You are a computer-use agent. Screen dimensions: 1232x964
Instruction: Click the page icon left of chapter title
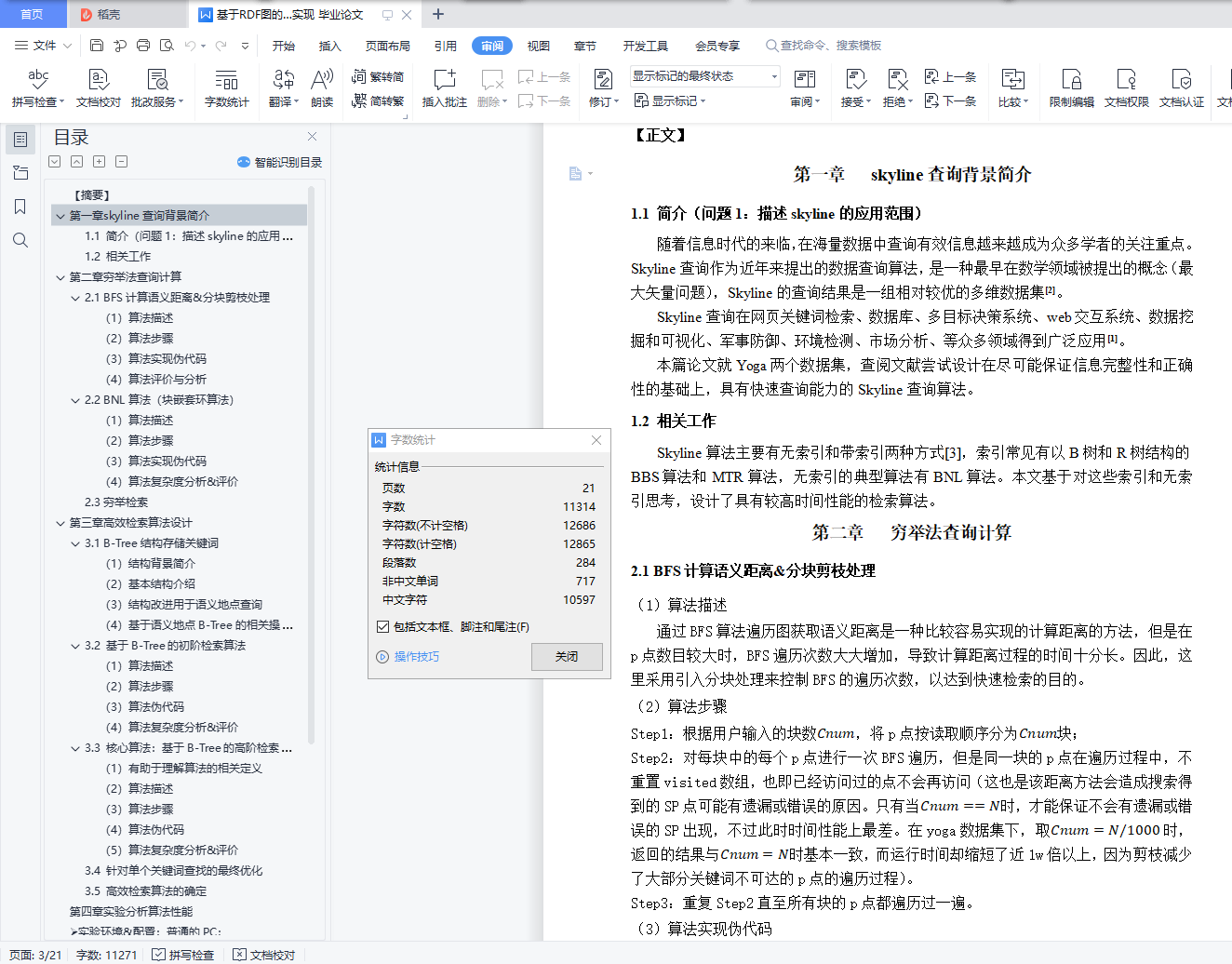pyautogui.click(x=576, y=174)
